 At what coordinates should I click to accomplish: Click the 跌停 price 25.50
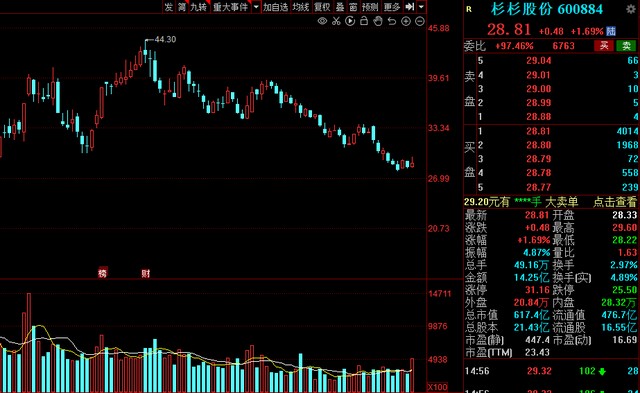624,290
